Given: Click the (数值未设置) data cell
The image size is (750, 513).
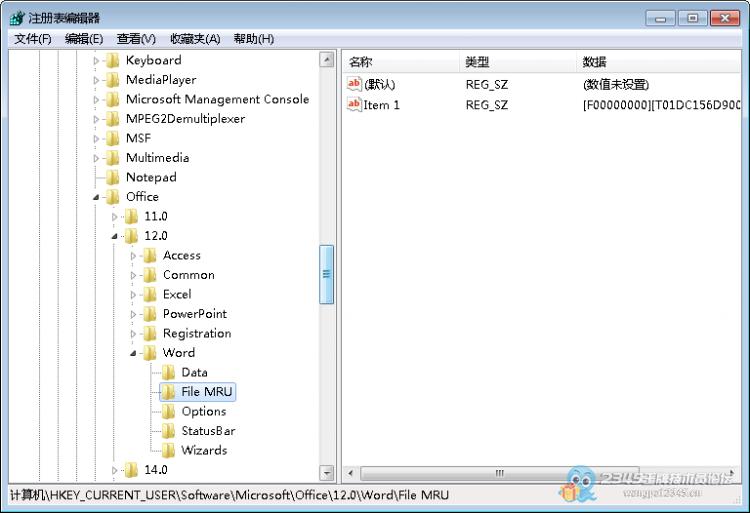Looking at the screenshot, I should [x=616, y=85].
